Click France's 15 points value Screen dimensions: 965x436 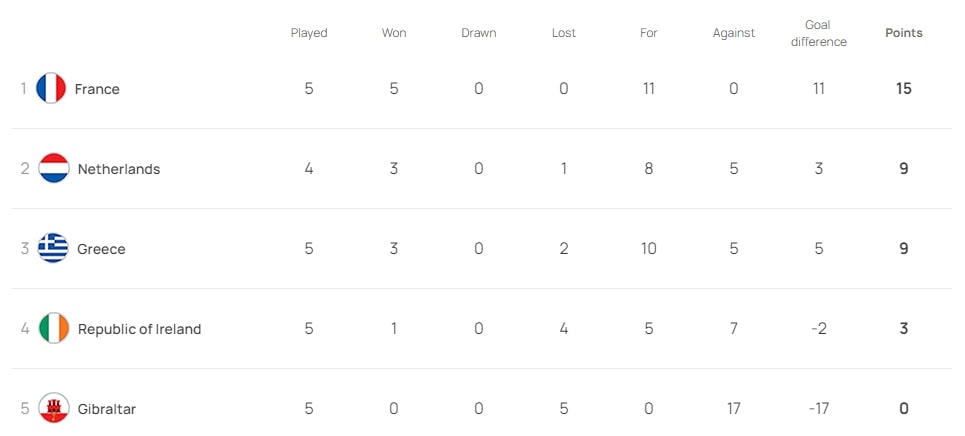[x=904, y=89]
